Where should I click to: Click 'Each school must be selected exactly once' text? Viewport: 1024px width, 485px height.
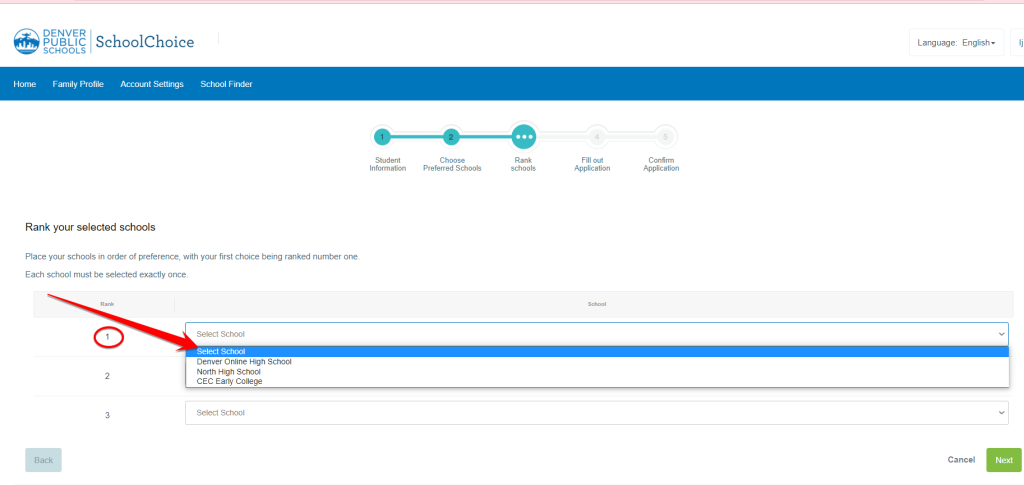[106, 275]
